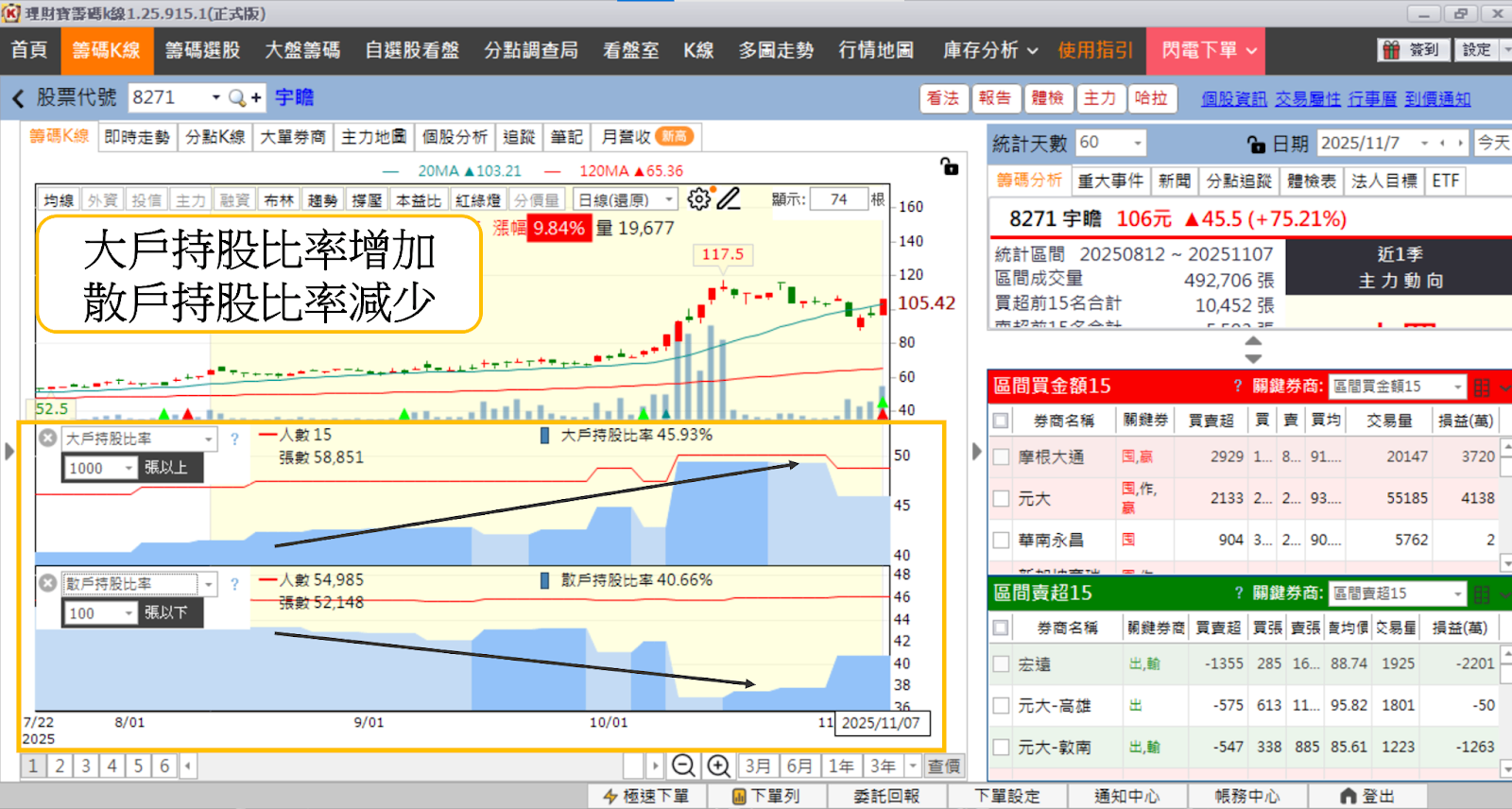The width and height of the screenshot is (1512, 809).
Task: Check the 摩根大通 row checkbox
Action: 1001,456
